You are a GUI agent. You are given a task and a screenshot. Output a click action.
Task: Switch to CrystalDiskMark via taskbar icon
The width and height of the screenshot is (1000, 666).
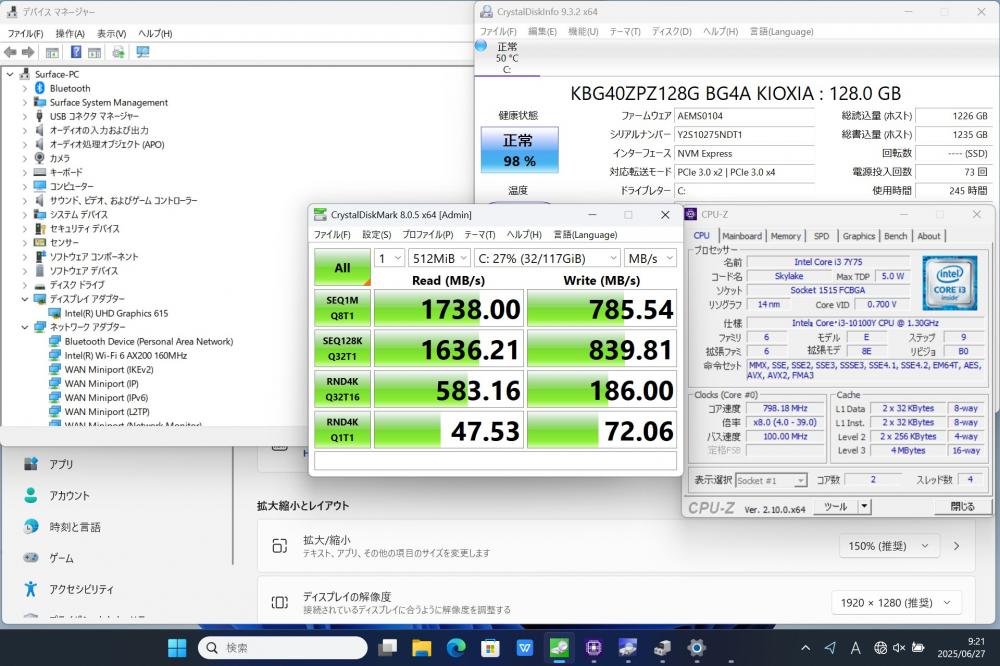[x=559, y=648]
